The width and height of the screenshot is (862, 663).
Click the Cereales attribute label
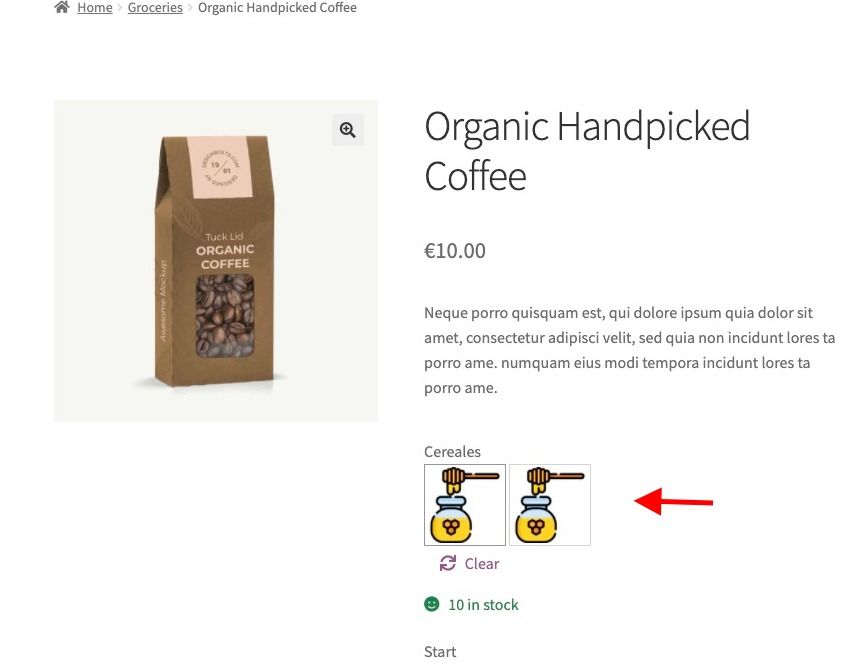(452, 452)
